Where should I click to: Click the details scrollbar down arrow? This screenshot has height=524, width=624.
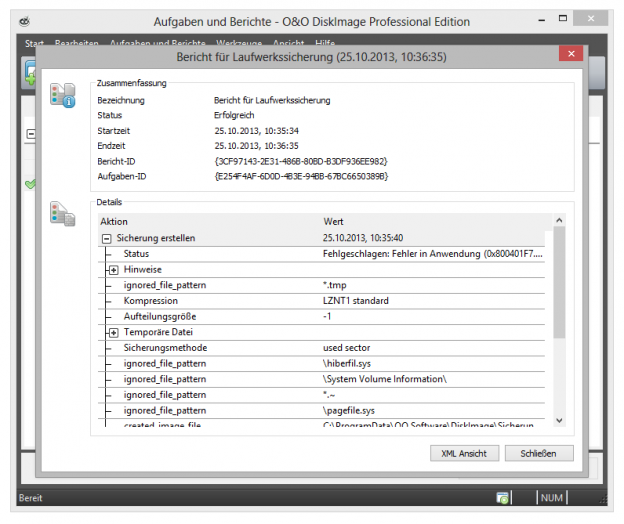click(558, 421)
